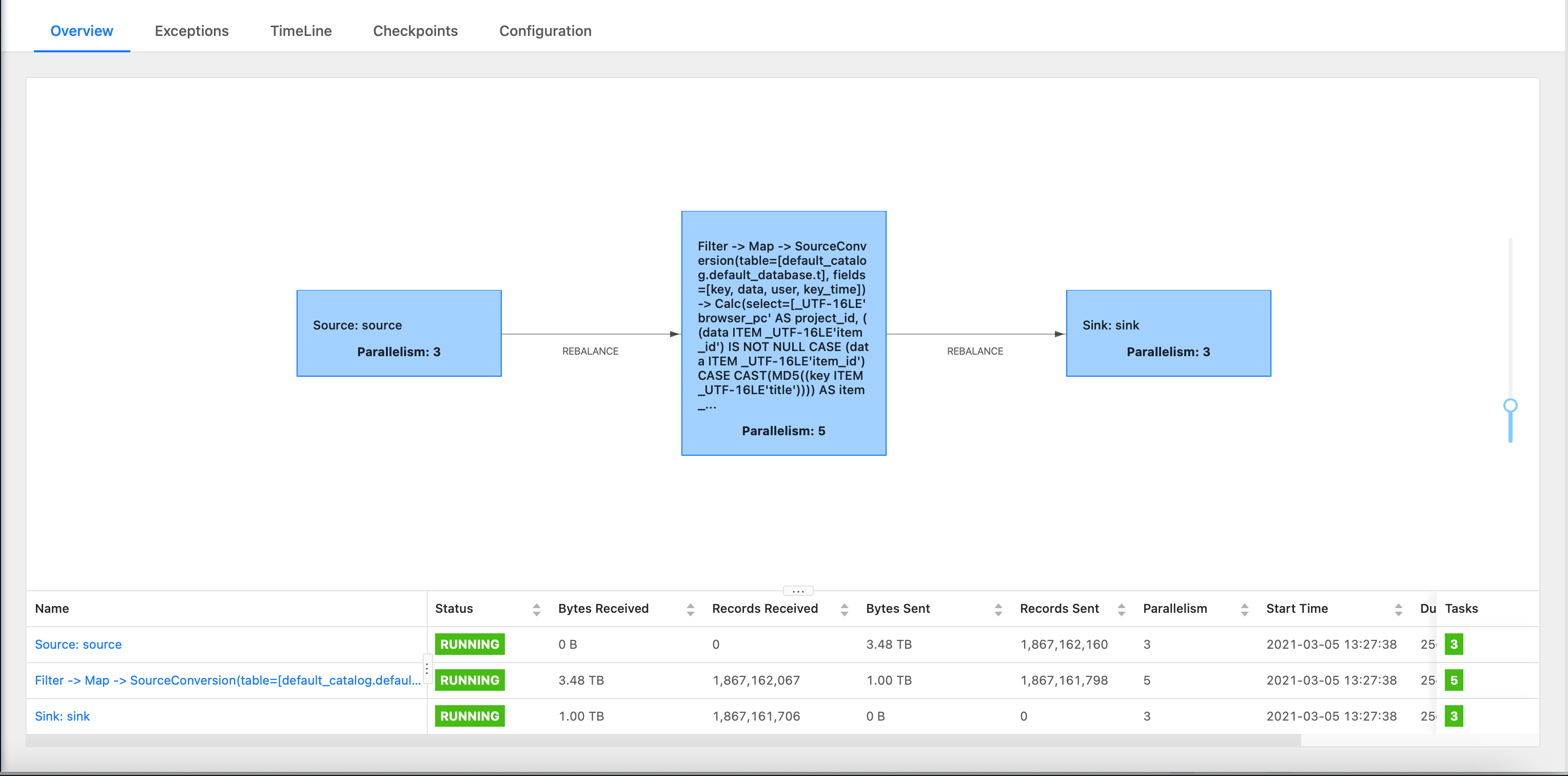This screenshot has width=1568, height=776.
Task: Click the table horizontal scrollbar
Action: 662,740
